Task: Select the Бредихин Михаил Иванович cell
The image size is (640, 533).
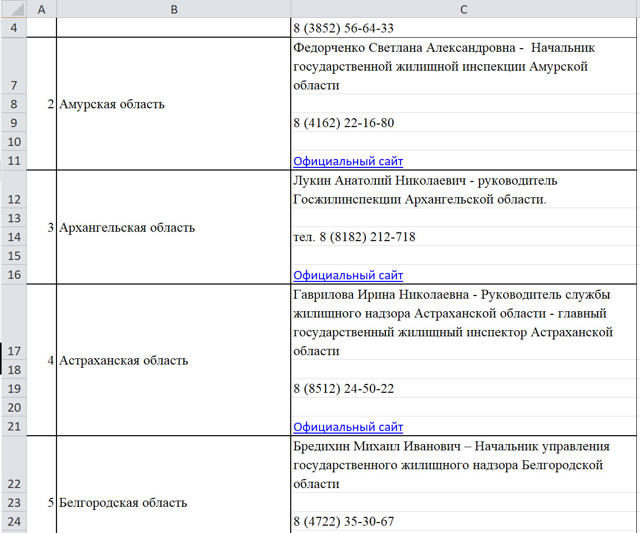Action: (464, 464)
